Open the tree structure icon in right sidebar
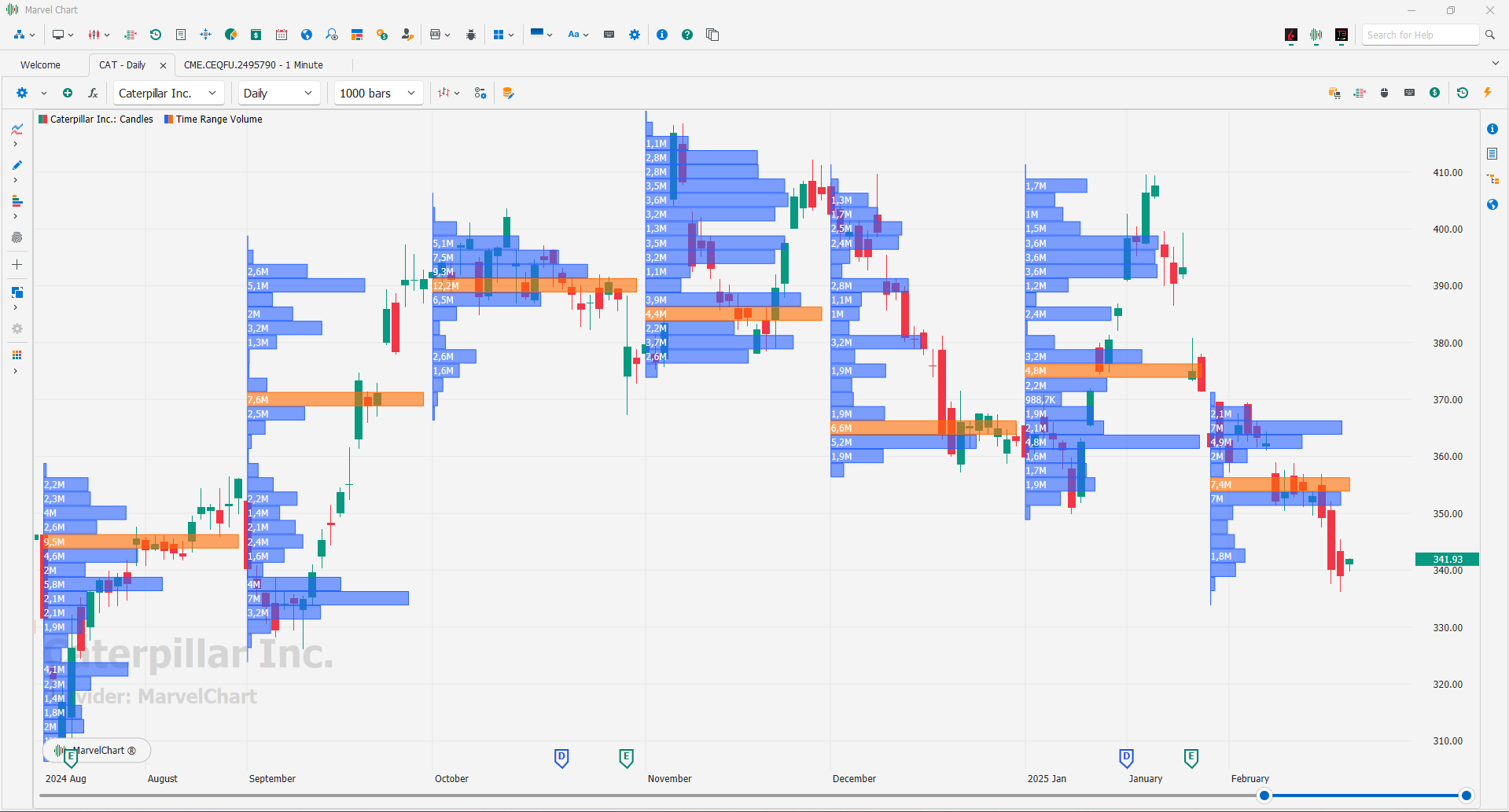Viewport: 1509px width, 812px height. tap(1492, 179)
